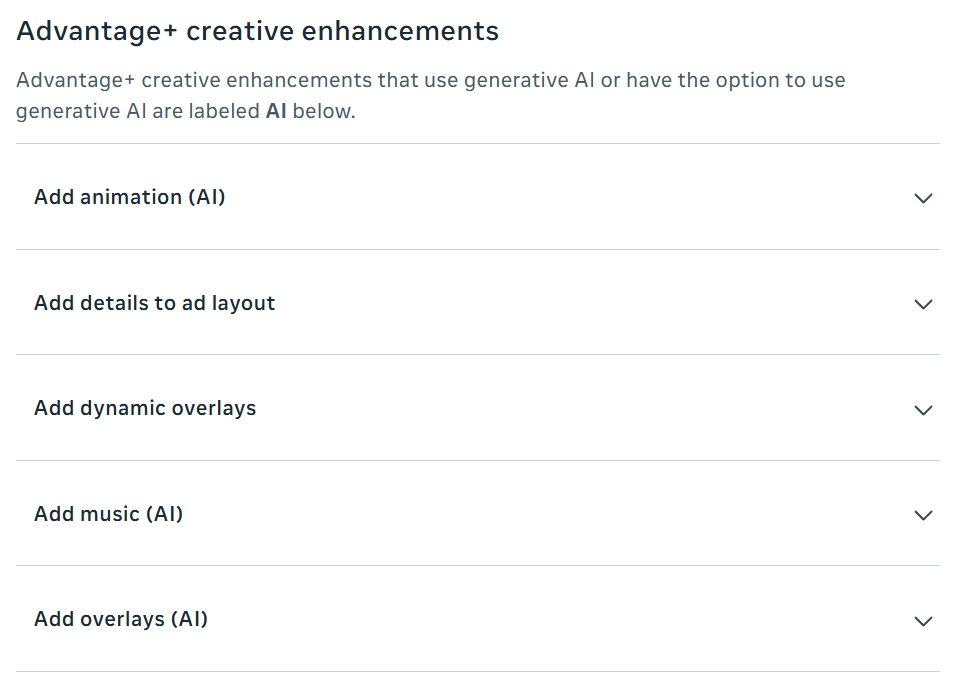The height and width of the screenshot is (689, 960).
Task: Click the (AI) tag in Add music row
Action: [164, 514]
